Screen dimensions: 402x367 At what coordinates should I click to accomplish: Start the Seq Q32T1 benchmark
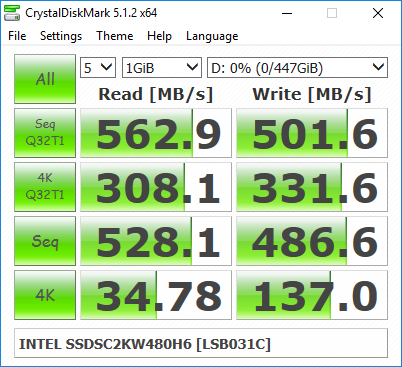click(45, 133)
